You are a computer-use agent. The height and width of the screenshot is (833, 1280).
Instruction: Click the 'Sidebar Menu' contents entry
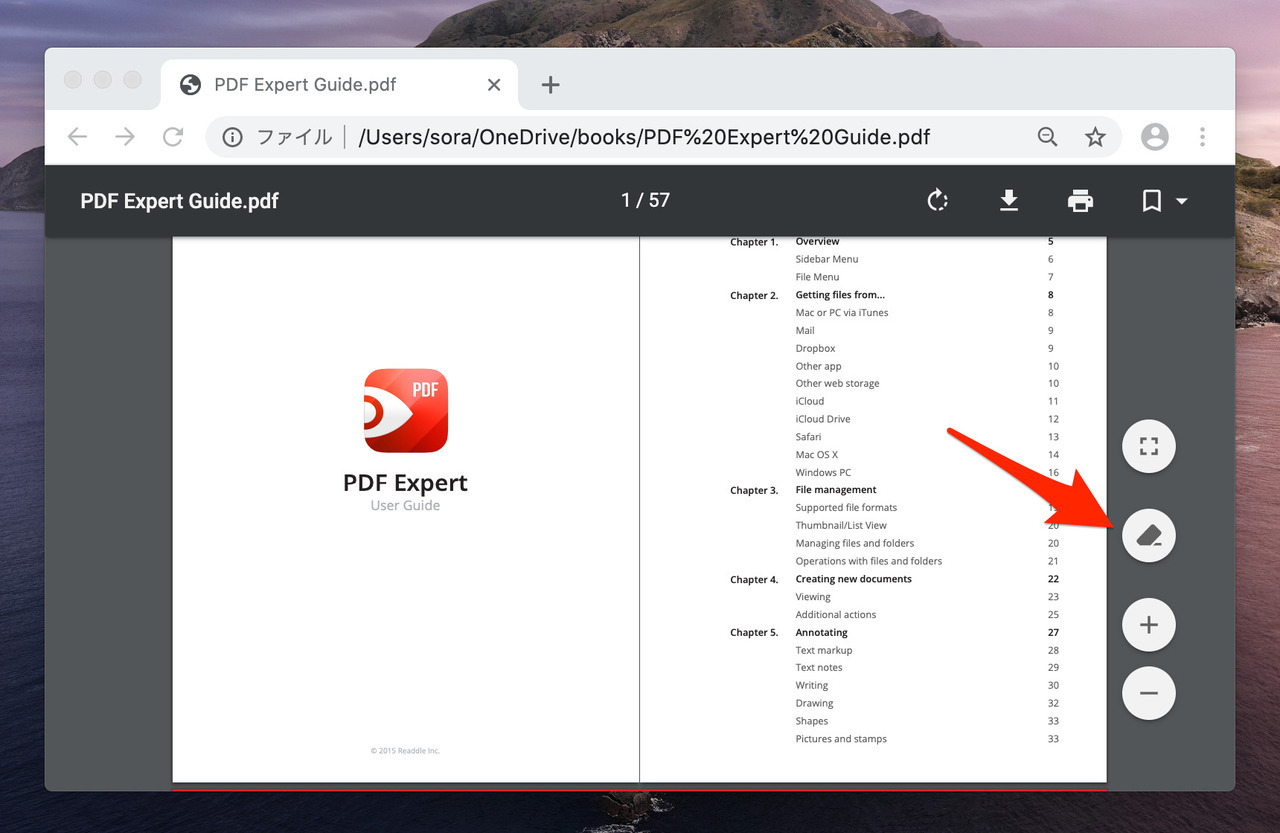[827, 259]
